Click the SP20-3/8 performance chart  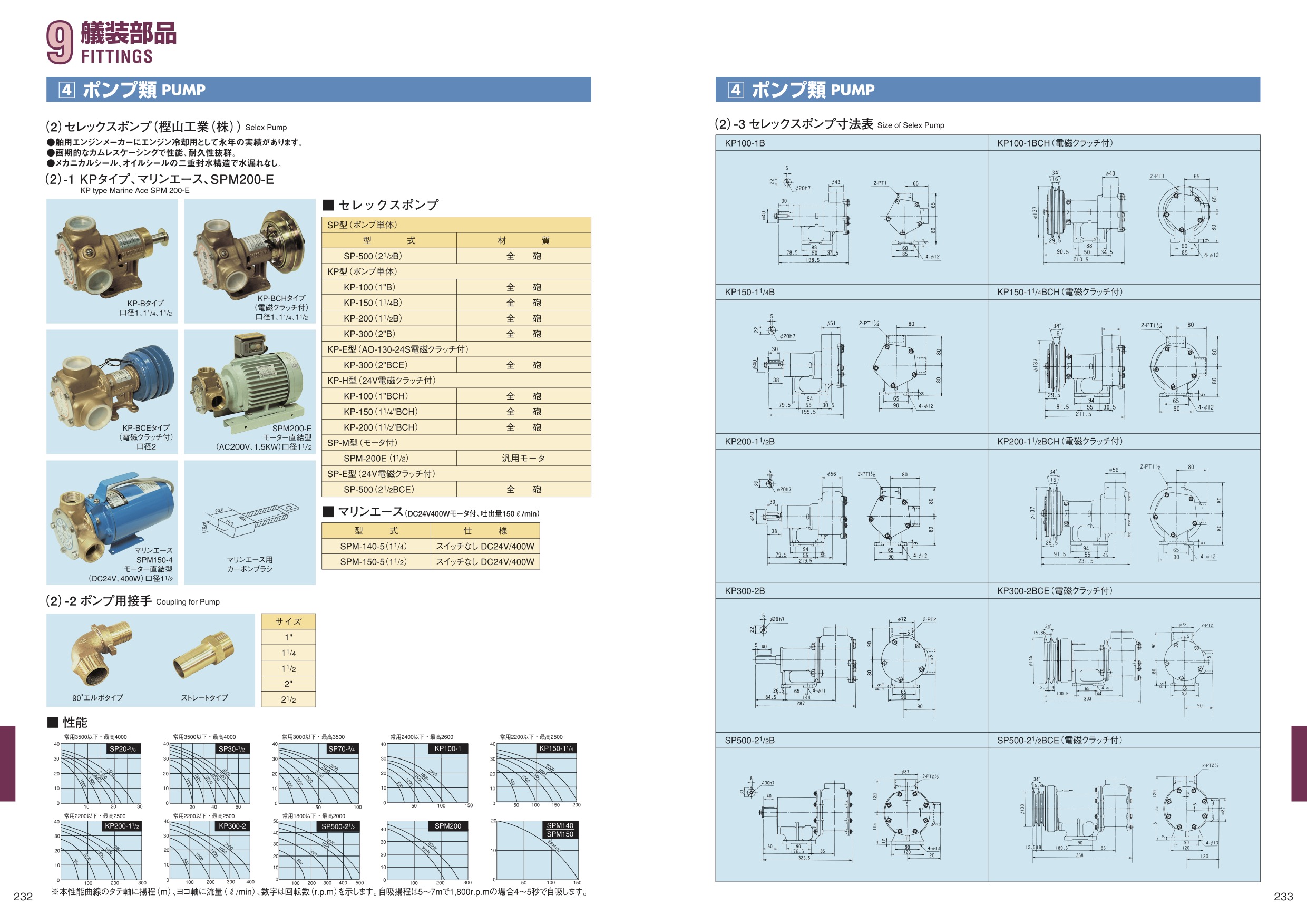pyautogui.click(x=100, y=774)
